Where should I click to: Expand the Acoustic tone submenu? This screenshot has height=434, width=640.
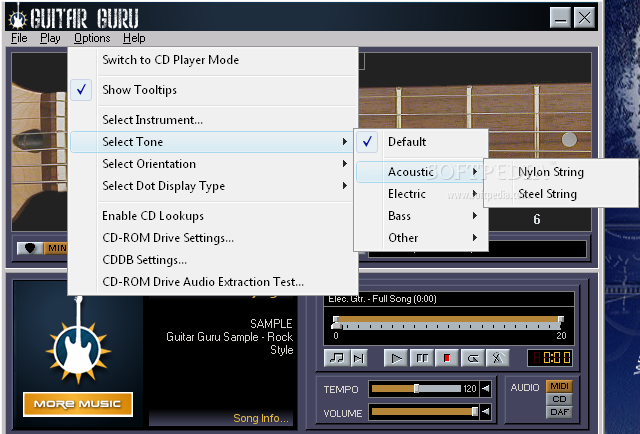point(421,172)
